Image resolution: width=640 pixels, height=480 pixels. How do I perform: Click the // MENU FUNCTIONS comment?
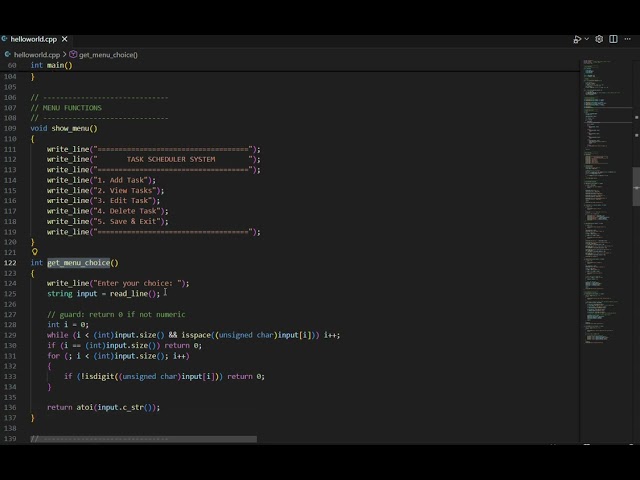(x=66, y=108)
